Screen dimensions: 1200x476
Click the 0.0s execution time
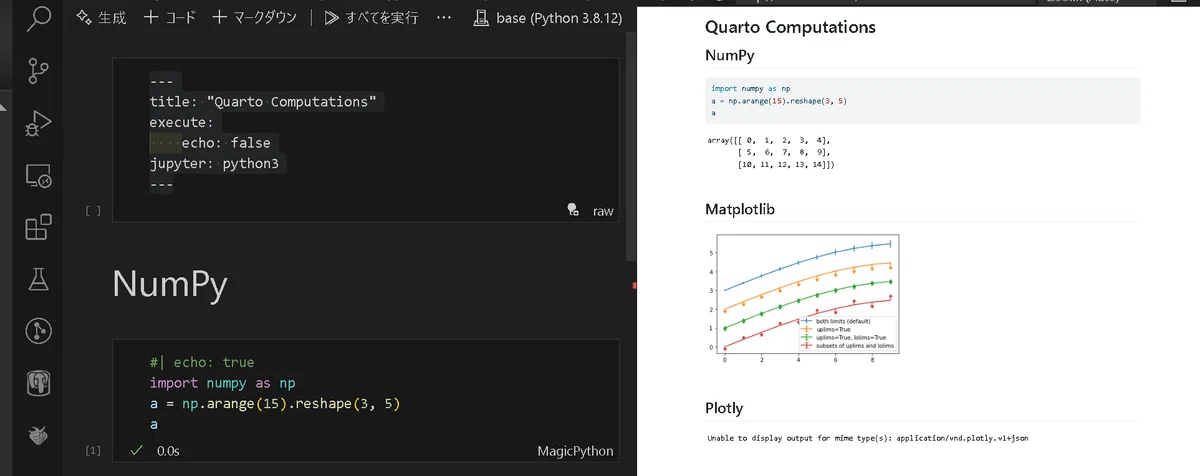tap(168, 451)
